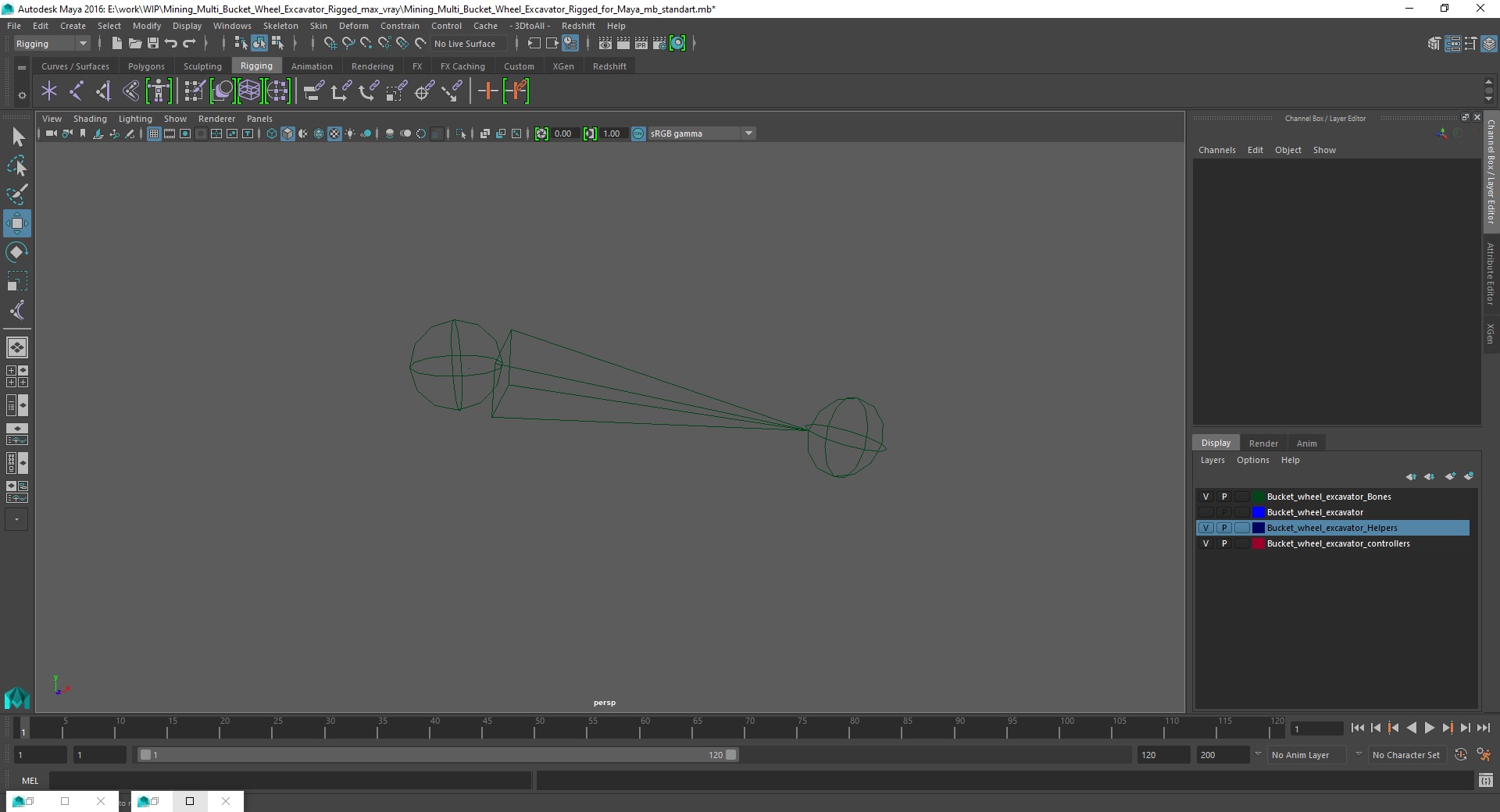Viewport: 1500px width, 812px height.
Task: Activate the Lasso select tool
Action: coord(17,166)
